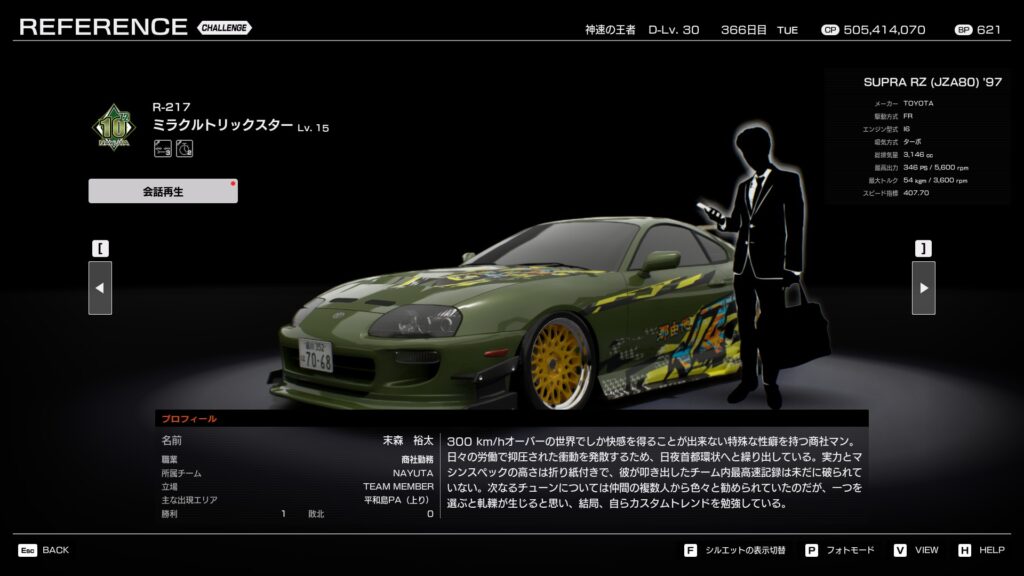The height and width of the screenshot is (576, 1024).
Task: Click the CP currency icon
Action: tap(829, 30)
